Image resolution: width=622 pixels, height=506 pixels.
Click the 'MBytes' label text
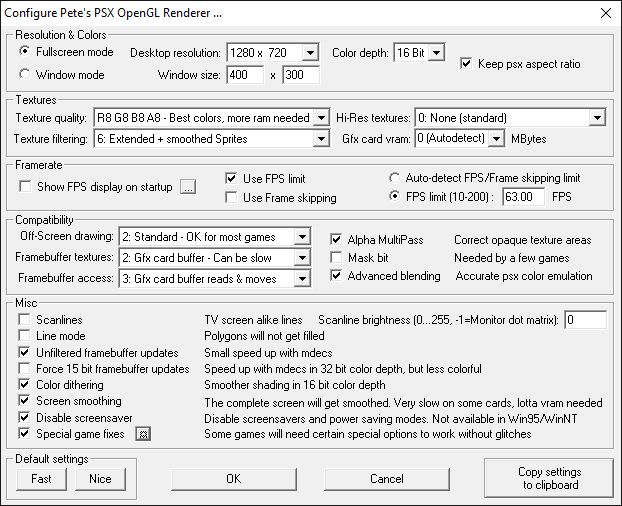click(528, 139)
